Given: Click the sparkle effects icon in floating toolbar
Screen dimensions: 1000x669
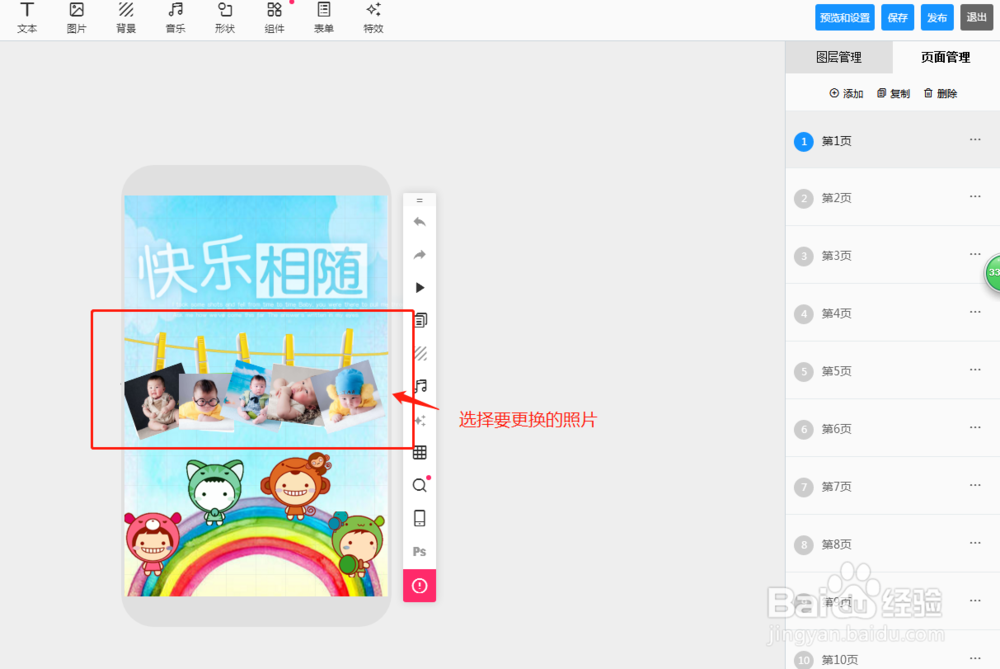Looking at the screenshot, I should 420,420.
